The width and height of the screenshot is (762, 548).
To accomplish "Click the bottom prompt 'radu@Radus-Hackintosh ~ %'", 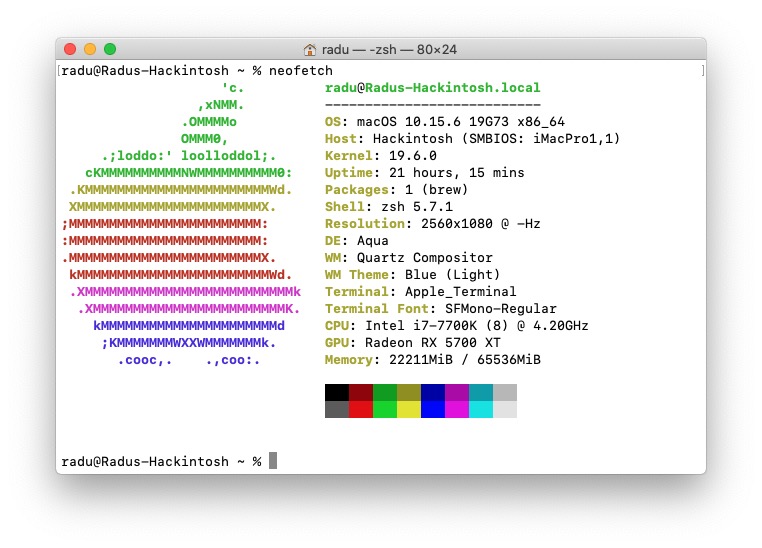I will (161, 462).
